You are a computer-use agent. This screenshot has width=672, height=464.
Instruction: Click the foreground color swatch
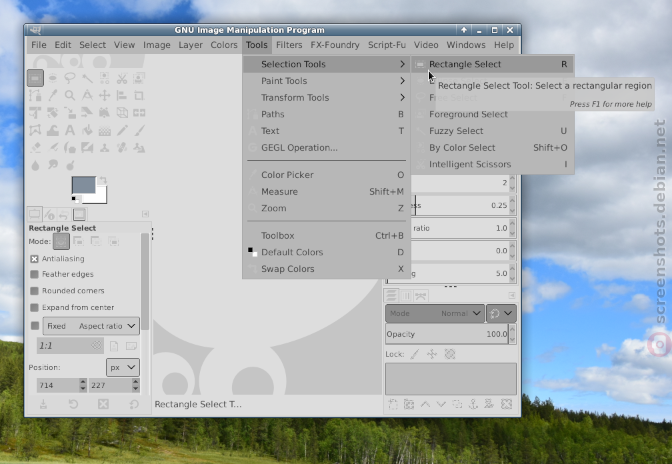tap(84, 185)
